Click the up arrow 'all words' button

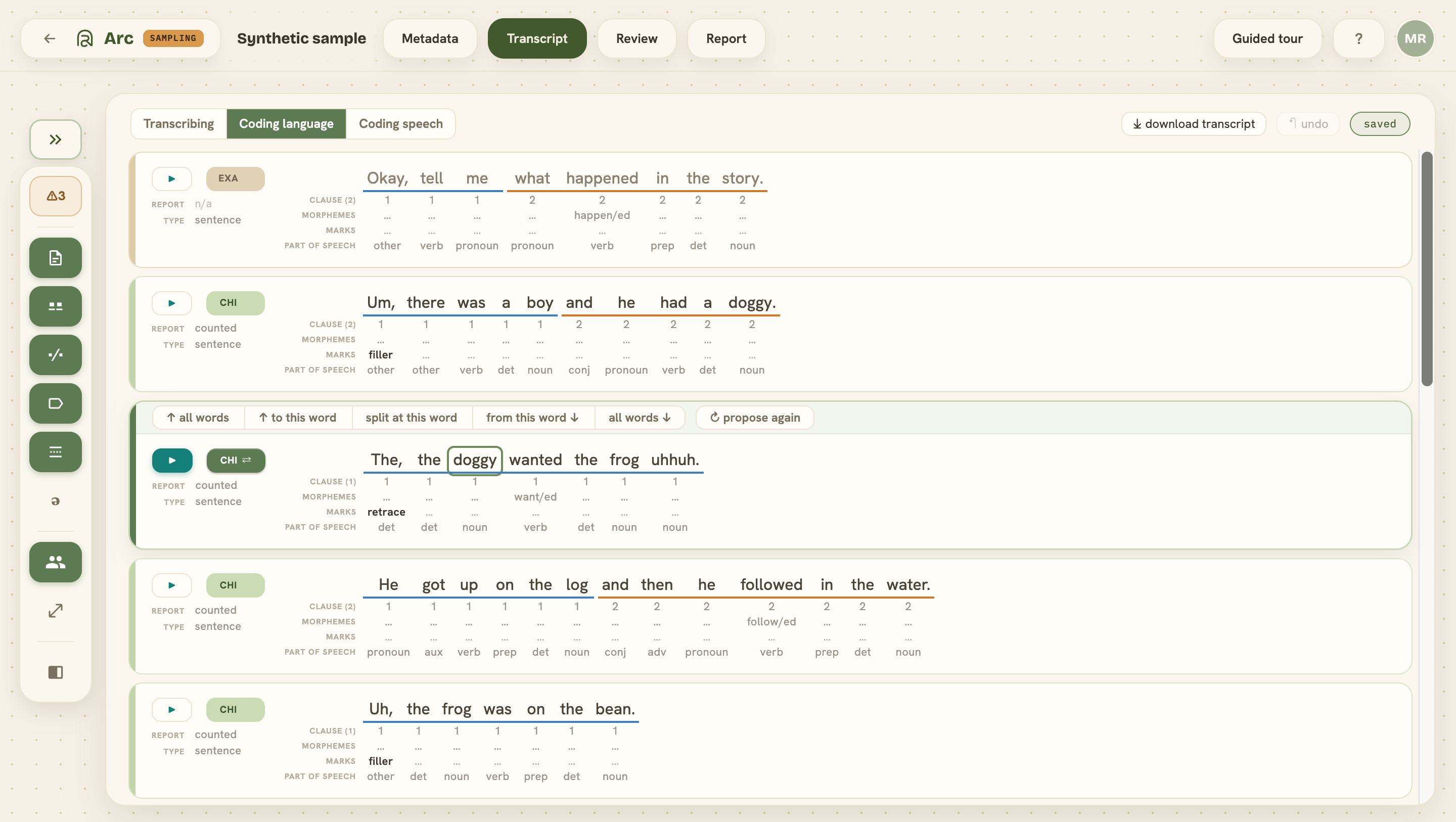click(198, 418)
